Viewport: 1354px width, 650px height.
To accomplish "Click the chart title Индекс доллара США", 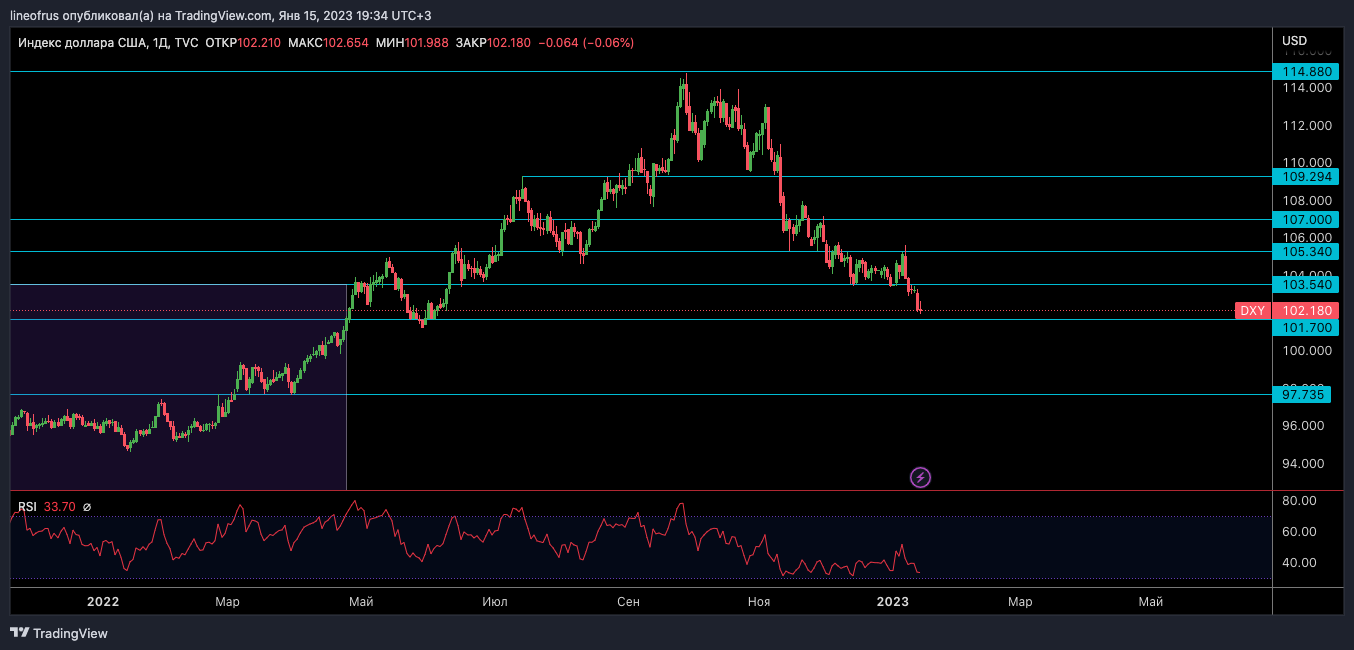I will pos(81,43).
